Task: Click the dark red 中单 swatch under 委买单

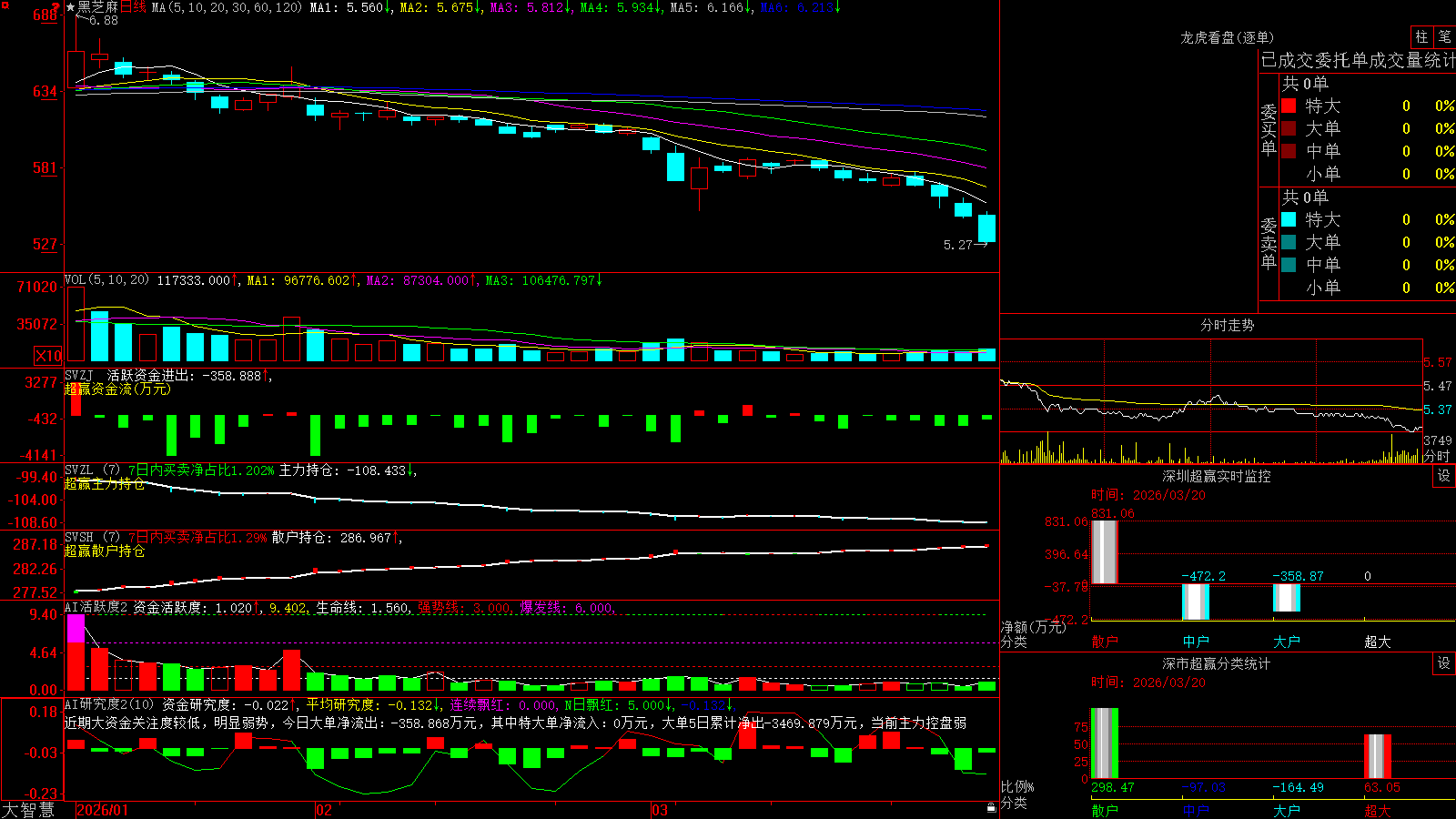Action: pyautogui.click(x=1289, y=151)
